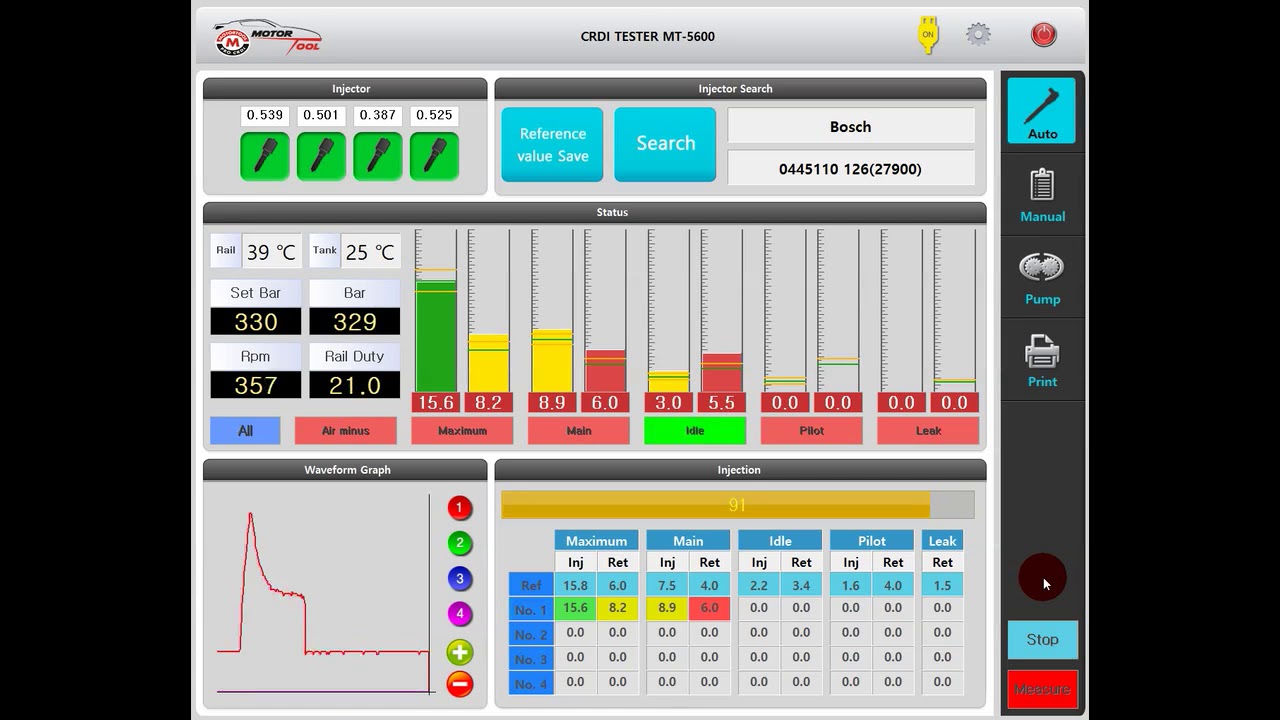Click Tank temperature 25 °C
The width and height of the screenshot is (1280, 720).
[x=370, y=251]
